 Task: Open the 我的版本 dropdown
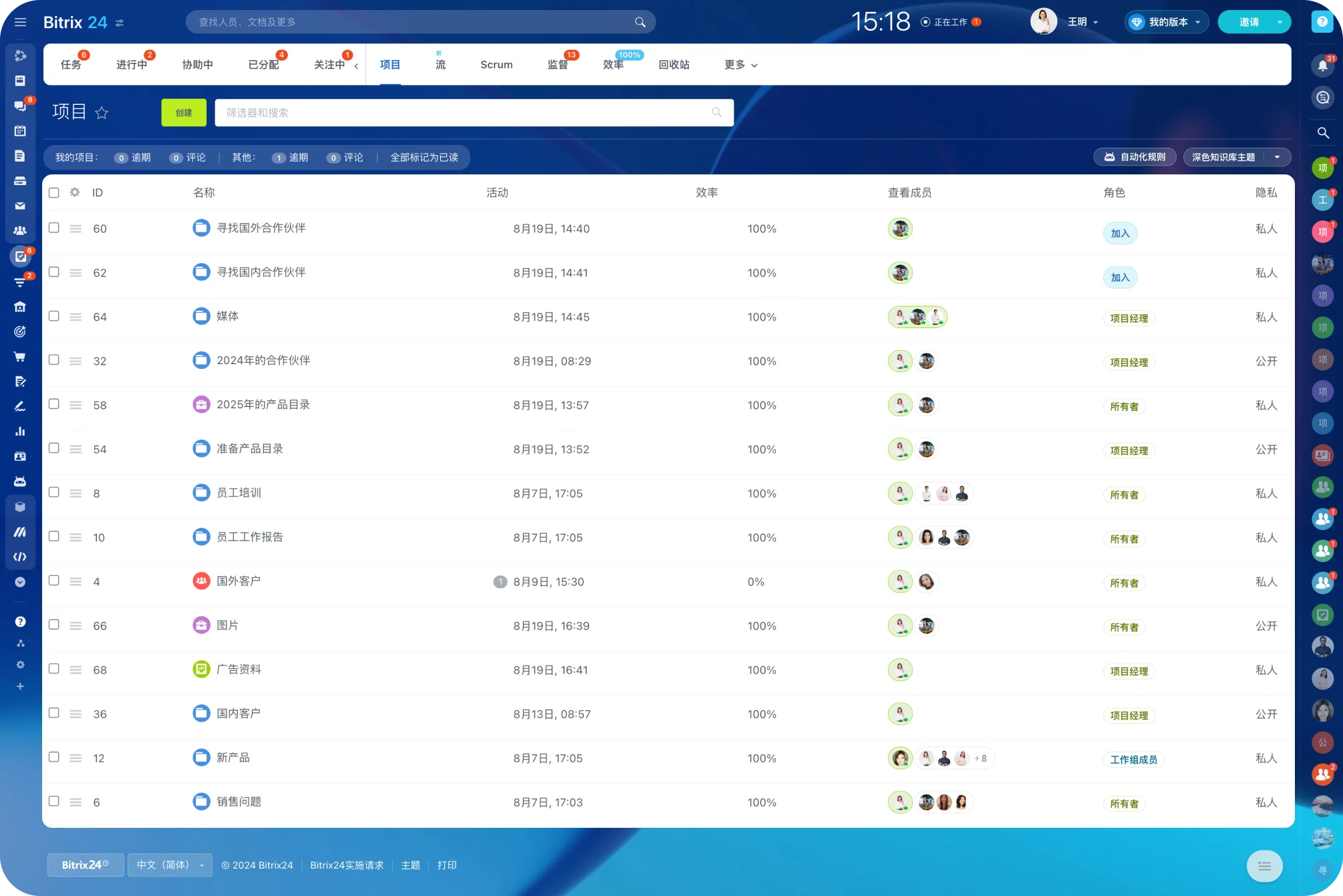(x=1167, y=22)
